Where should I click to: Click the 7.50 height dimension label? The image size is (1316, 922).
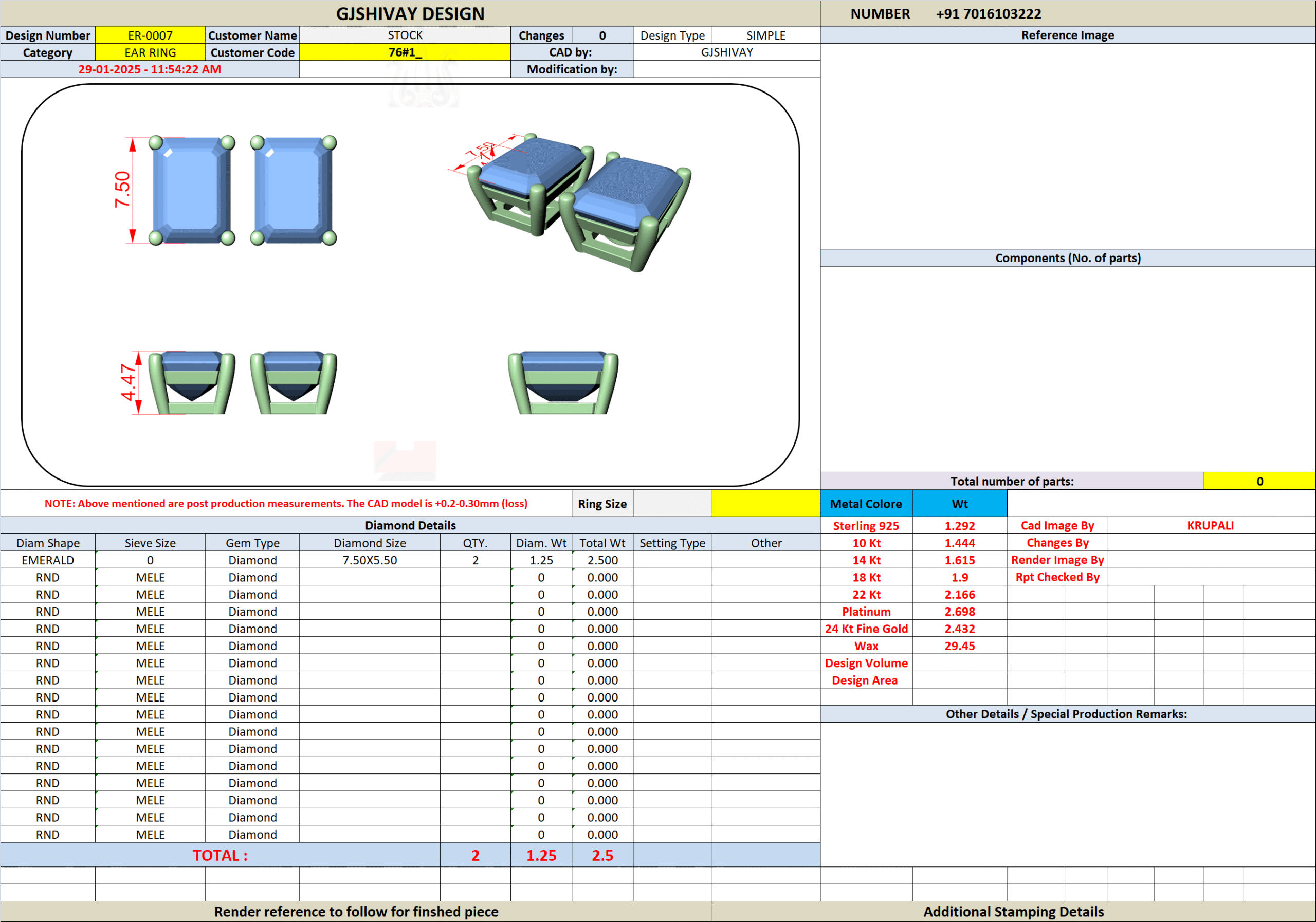(122, 189)
